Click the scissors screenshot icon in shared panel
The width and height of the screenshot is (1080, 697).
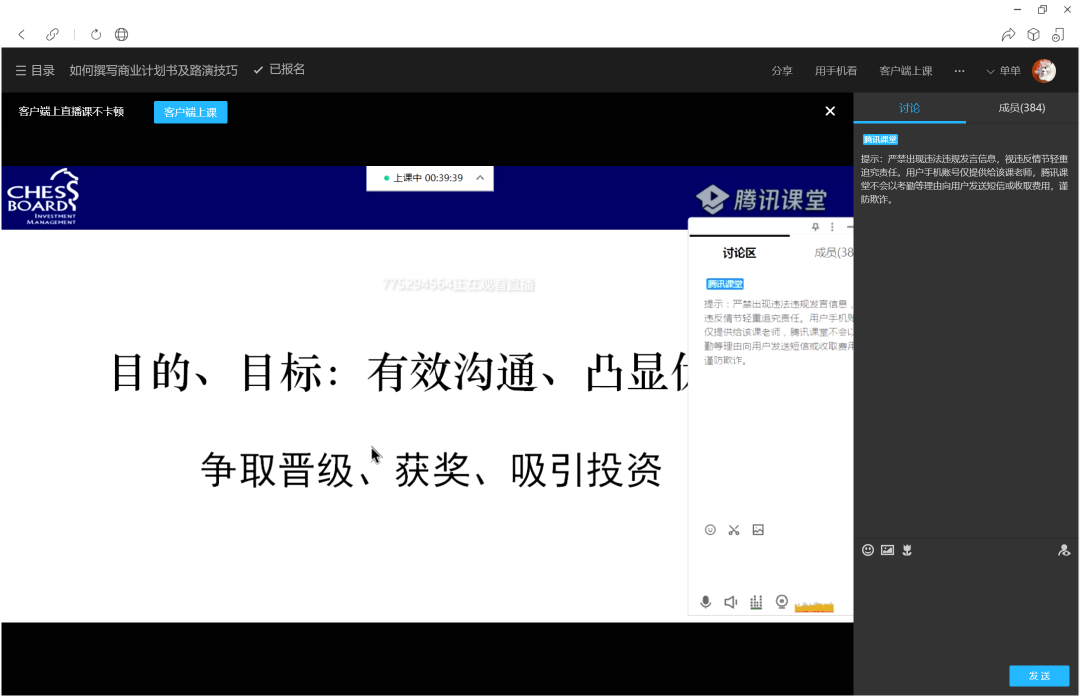click(734, 530)
